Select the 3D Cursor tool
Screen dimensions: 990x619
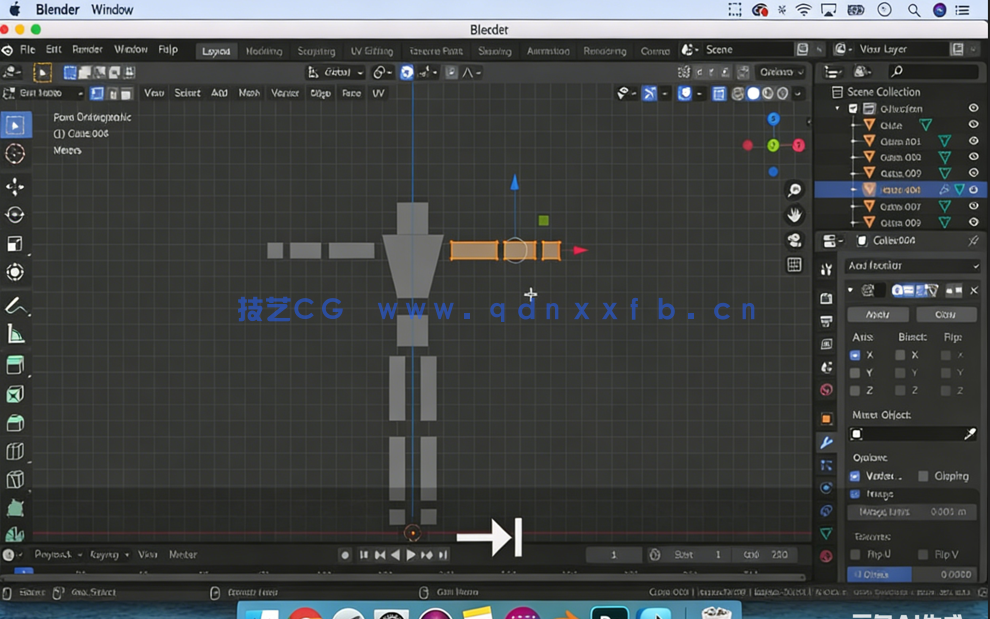tap(15, 153)
